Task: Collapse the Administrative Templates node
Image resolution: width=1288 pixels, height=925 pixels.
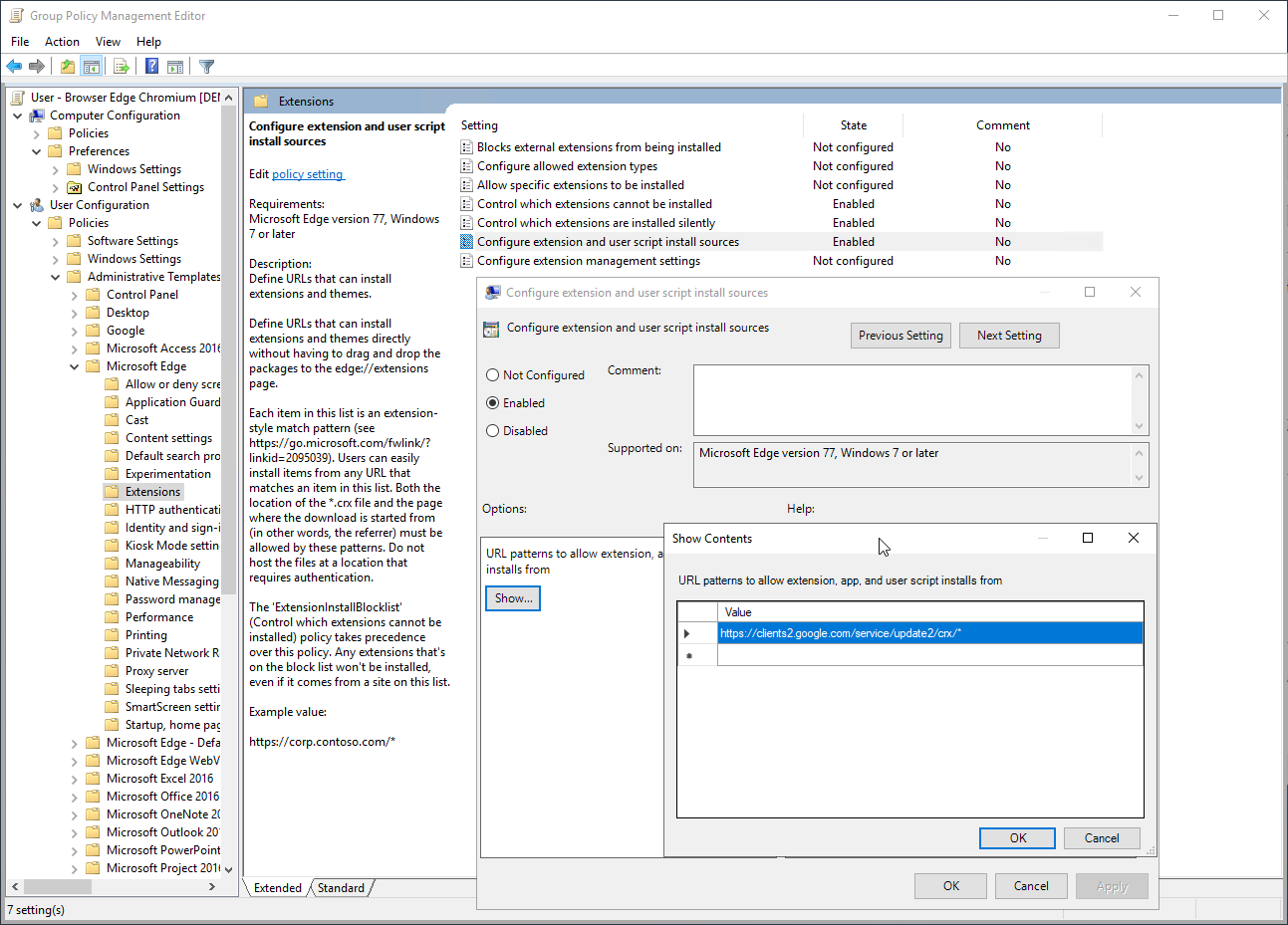Action: pyautogui.click(x=56, y=277)
